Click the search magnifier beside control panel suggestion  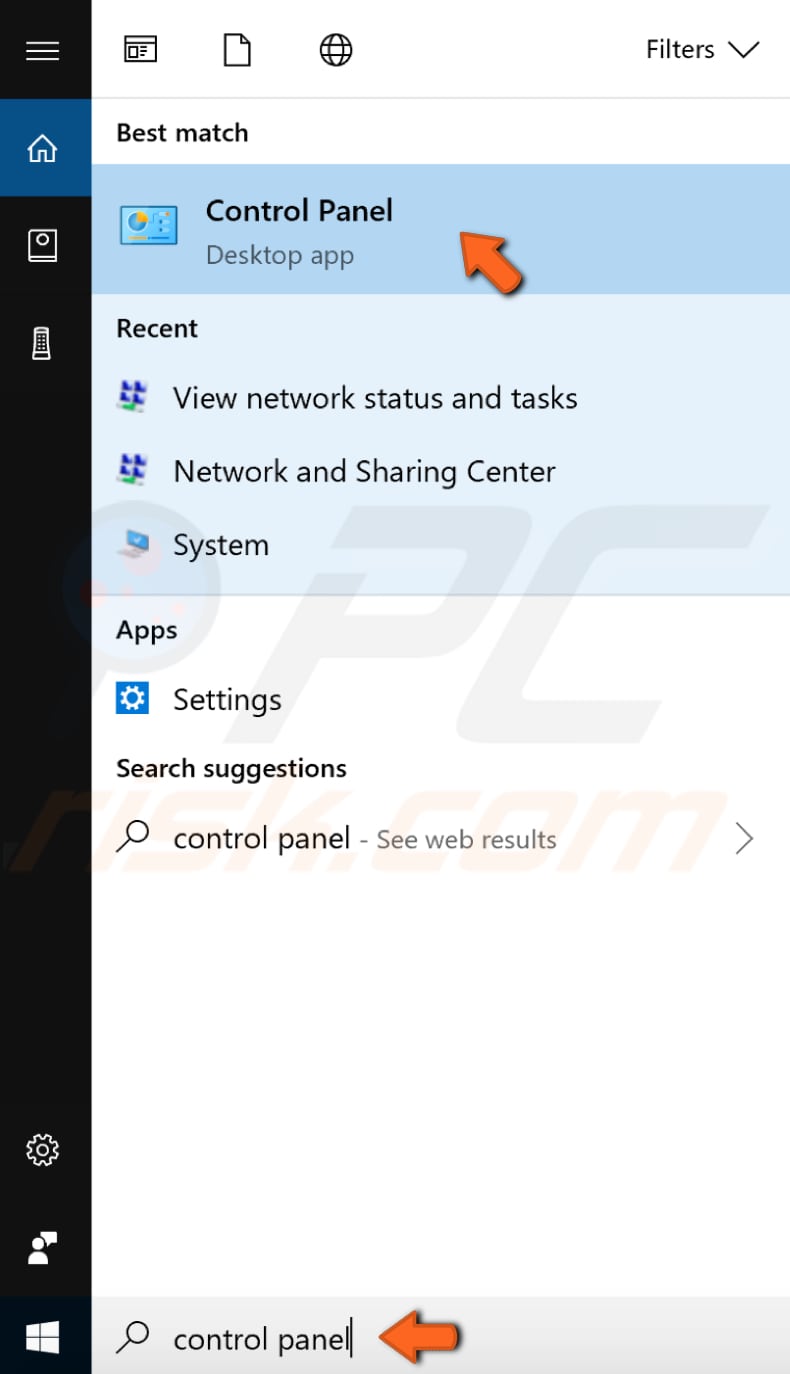(133, 838)
